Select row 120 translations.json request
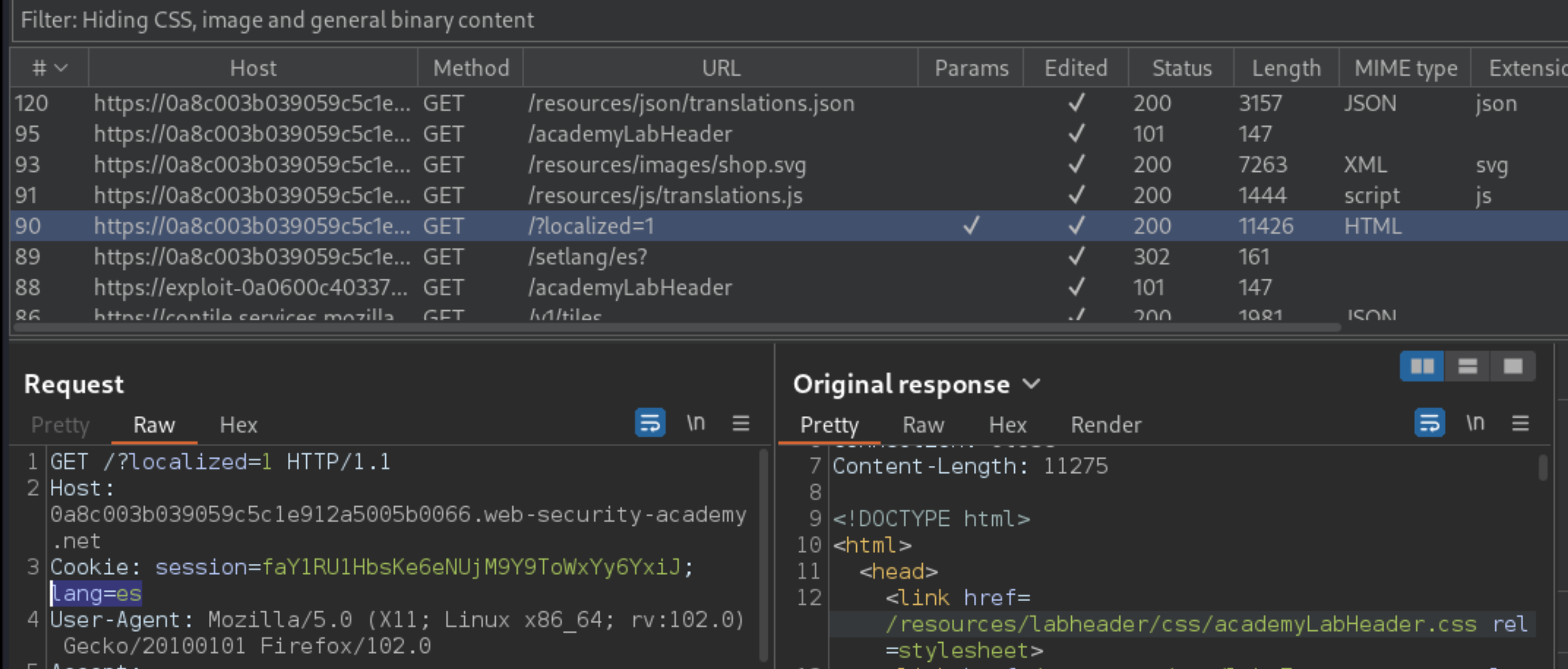Image resolution: width=1568 pixels, height=669 pixels. [789, 104]
